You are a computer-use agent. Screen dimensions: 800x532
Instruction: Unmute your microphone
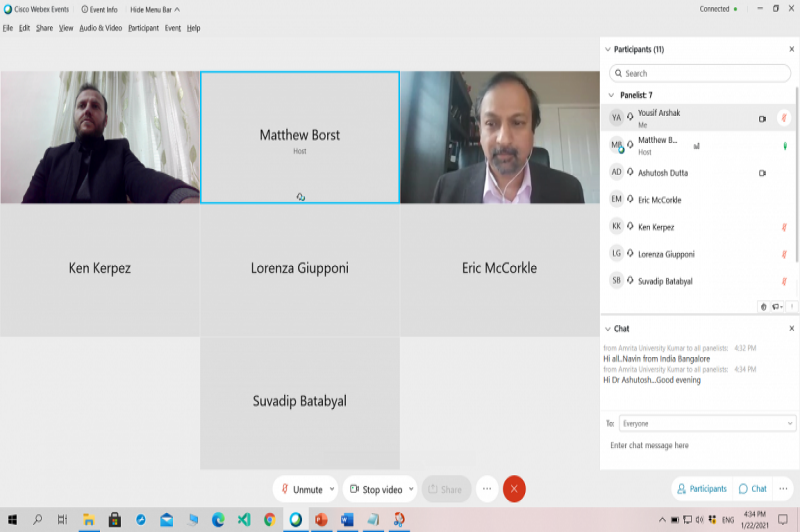point(302,489)
